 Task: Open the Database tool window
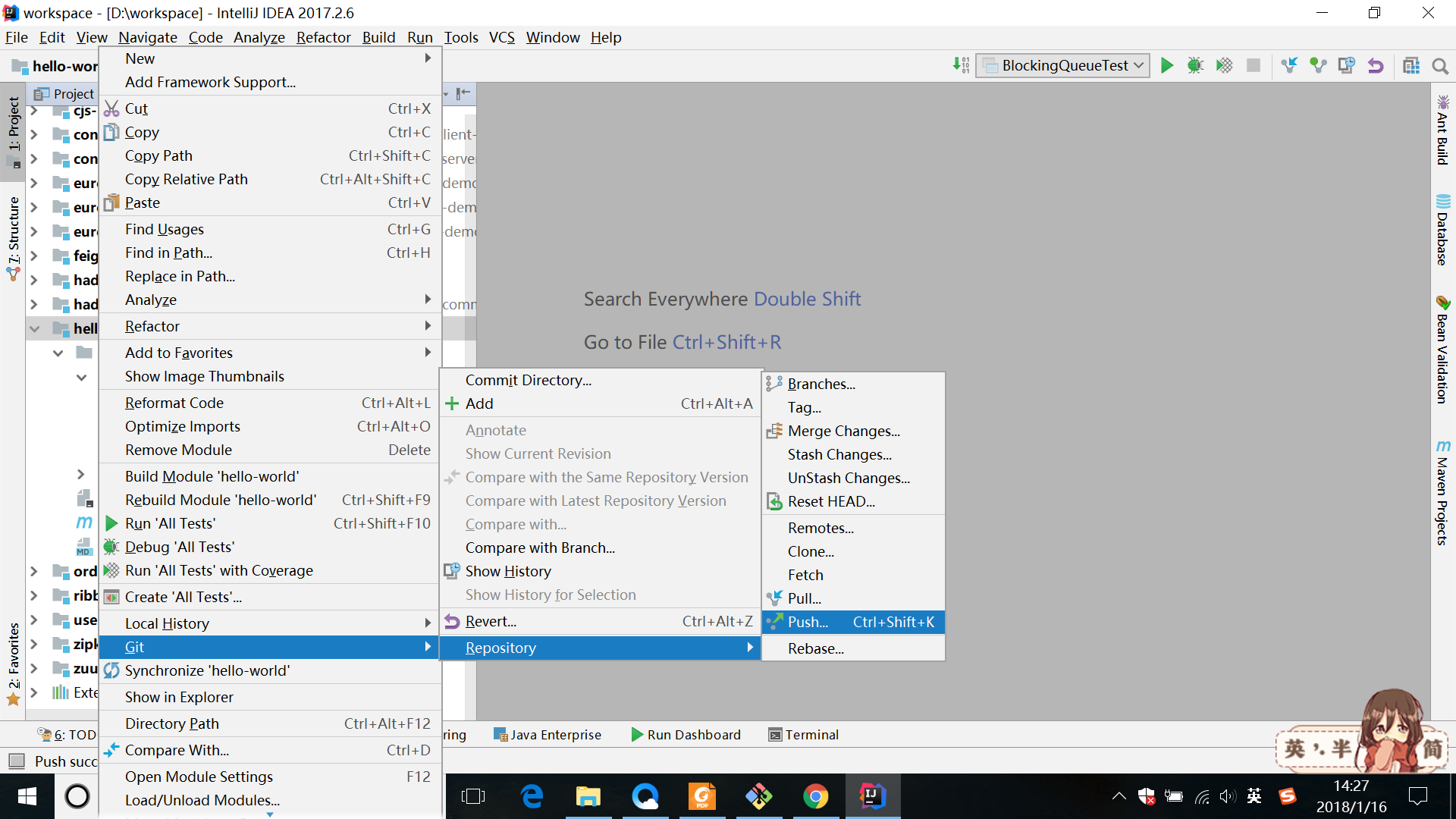(x=1442, y=231)
